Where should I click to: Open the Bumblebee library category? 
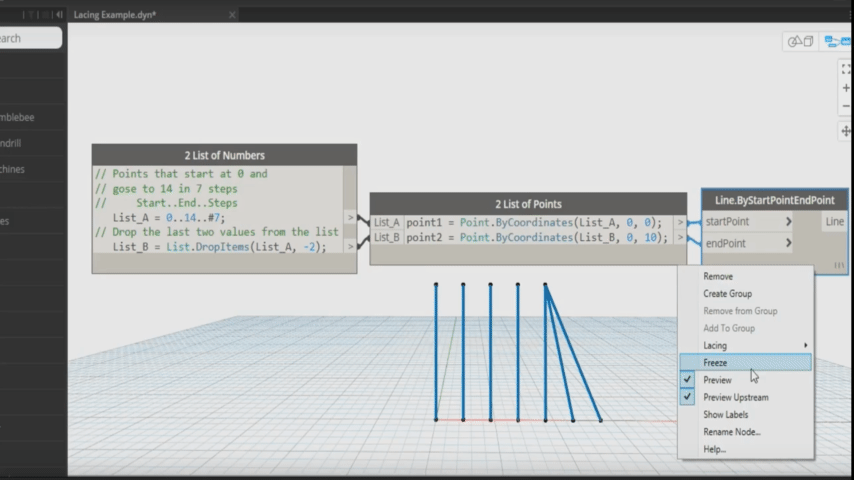[17, 117]
